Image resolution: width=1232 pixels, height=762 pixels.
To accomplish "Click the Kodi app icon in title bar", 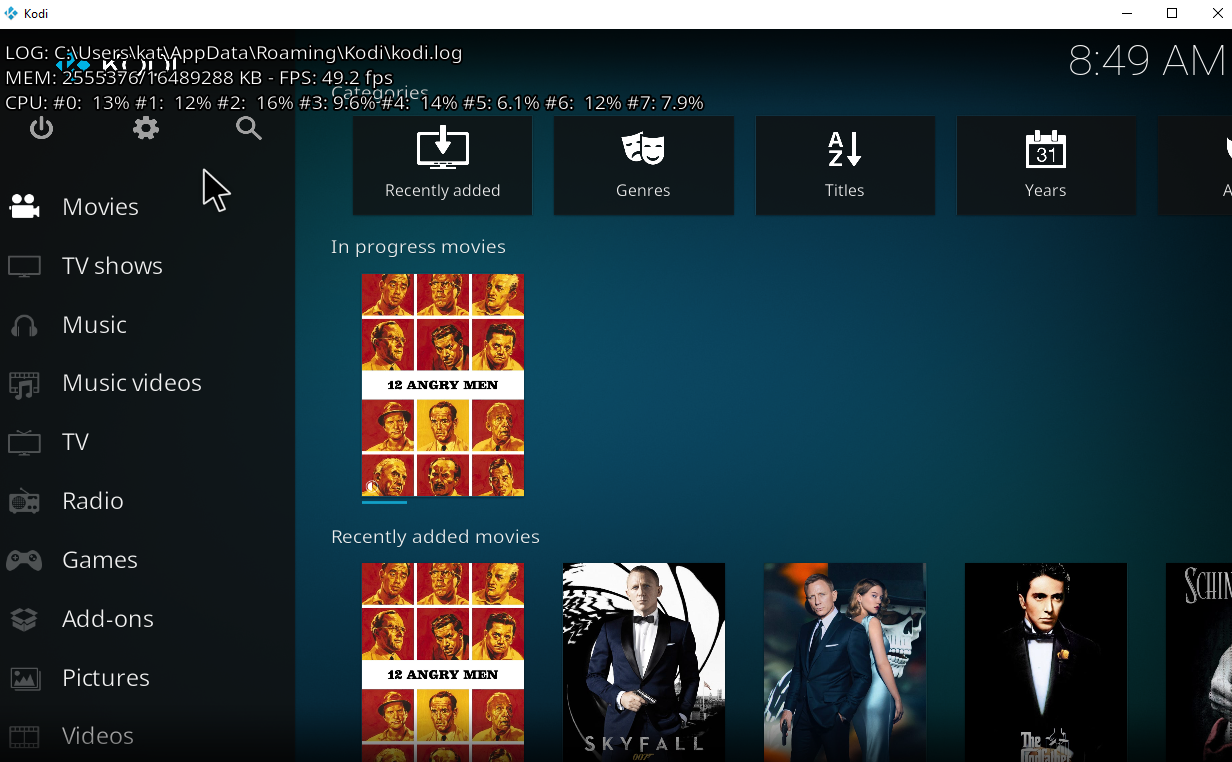I will 12,13.
